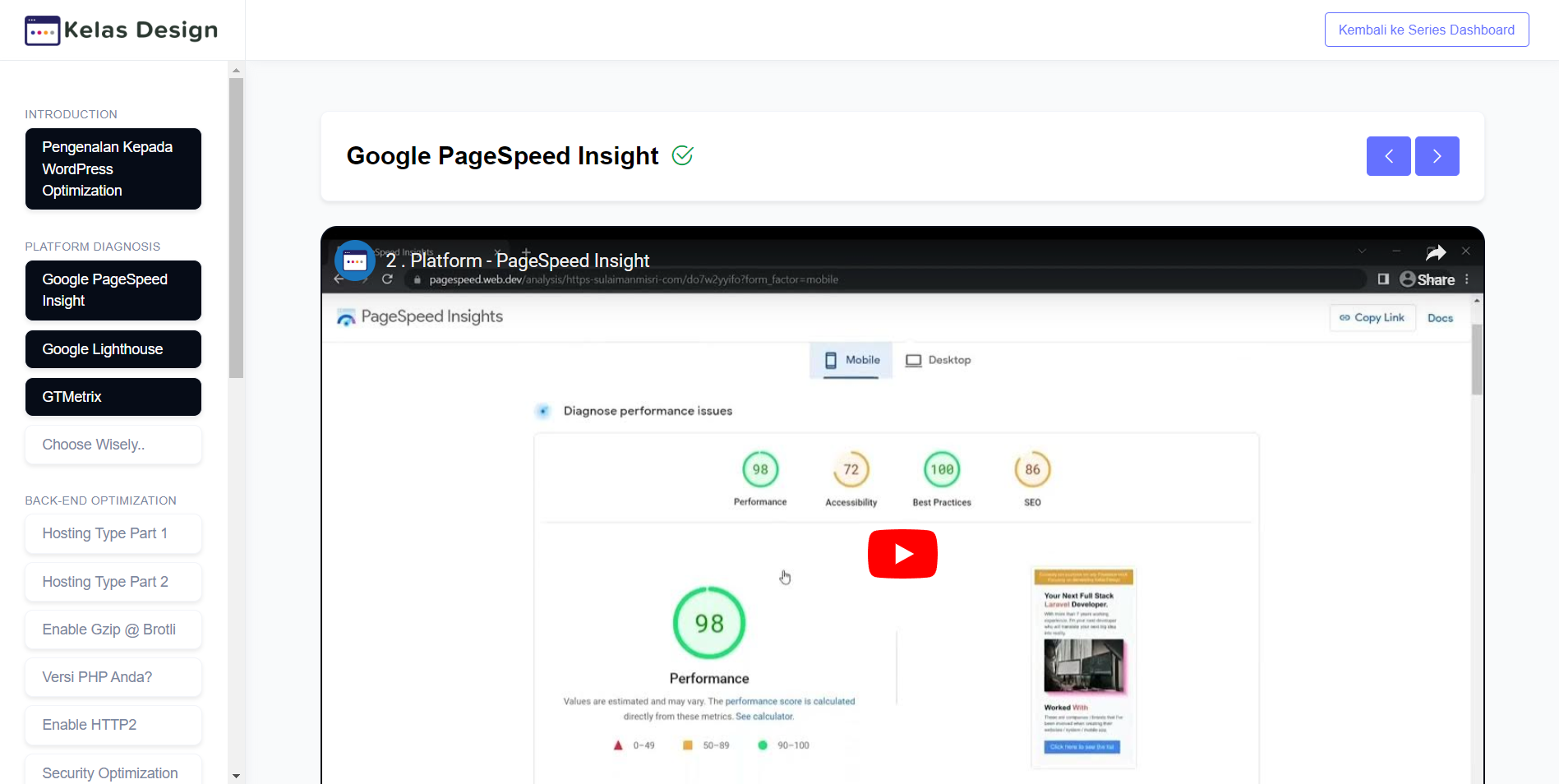Click the INTRODUCTION section heading
1559x784 pixels.
[71, 114]
